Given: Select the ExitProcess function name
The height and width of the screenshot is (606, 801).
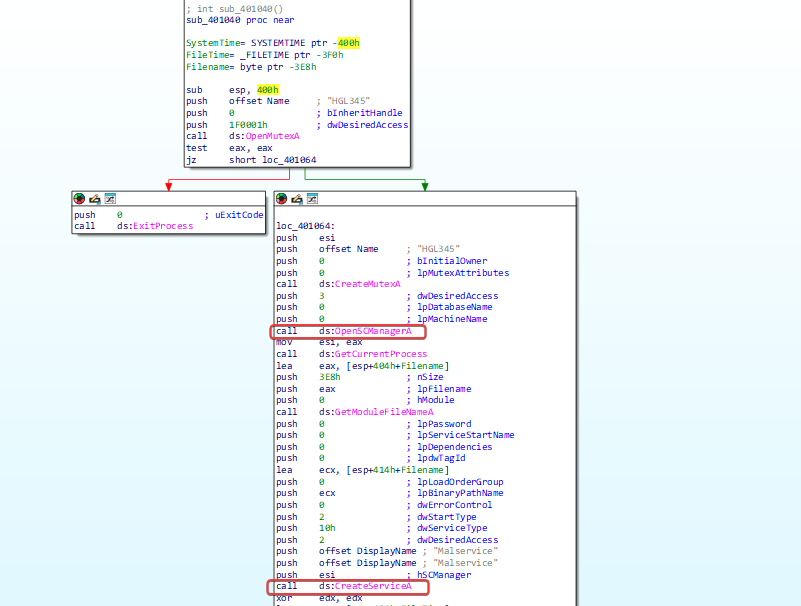Looking at the screenshot, I should [163, 226].
